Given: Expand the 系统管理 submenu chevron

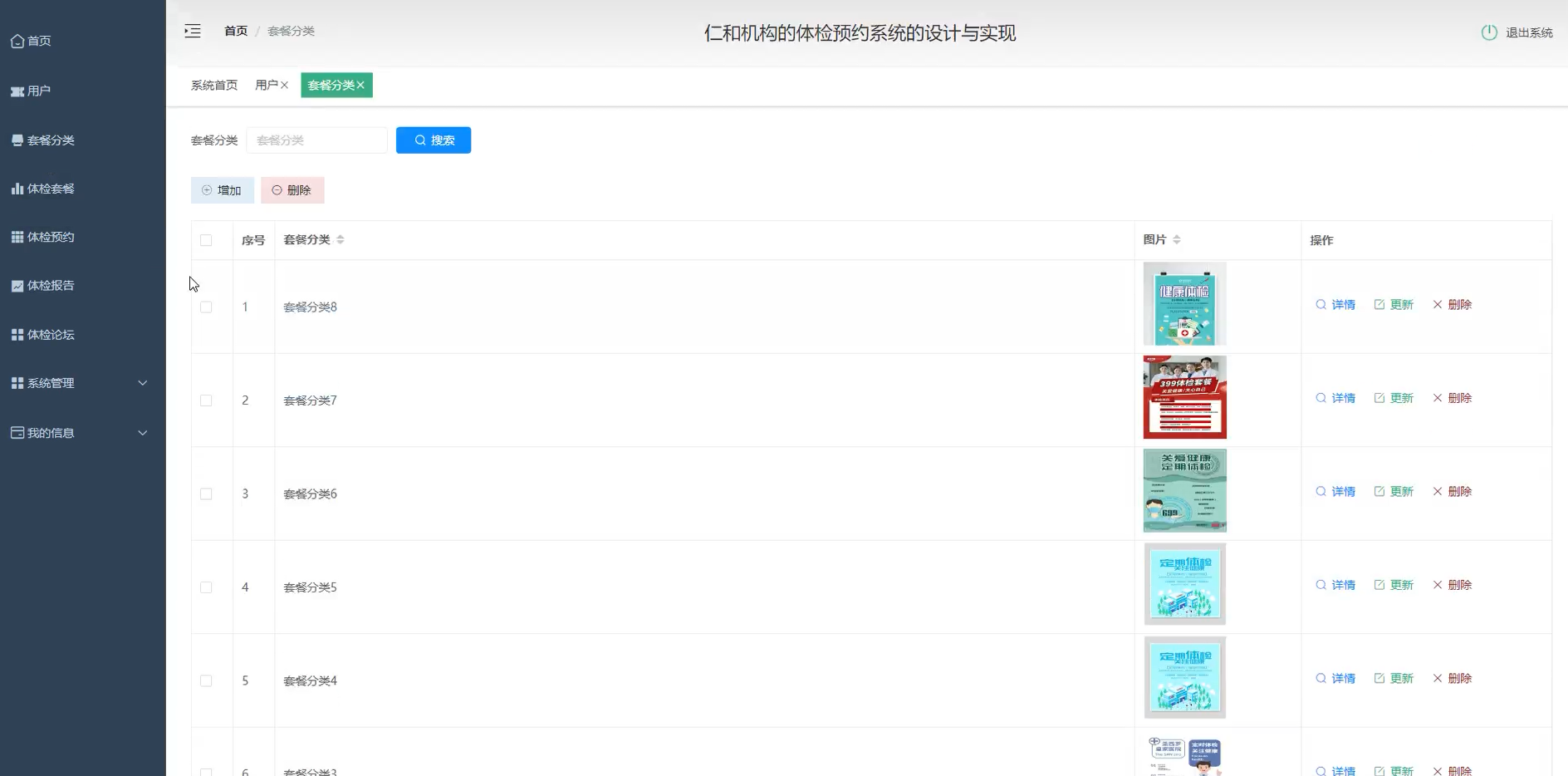Looking at the screenshot, I should [143, 383].
